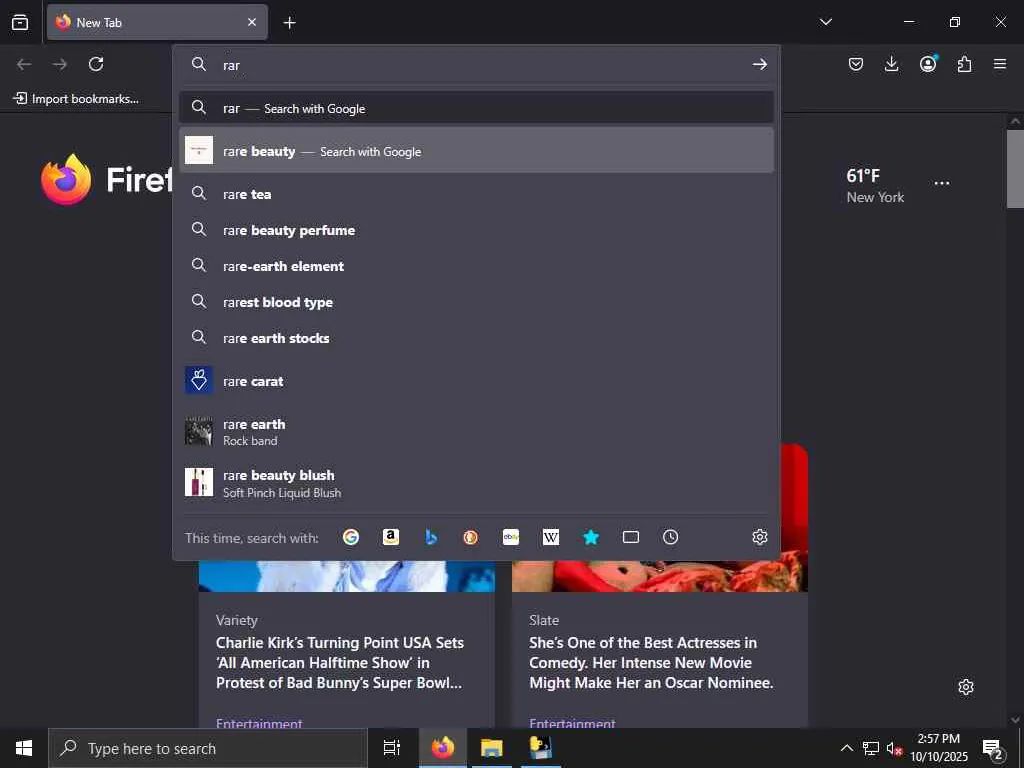
Task: Choose the 'rare-earth element' suggestion
Action: click(477, 266)
